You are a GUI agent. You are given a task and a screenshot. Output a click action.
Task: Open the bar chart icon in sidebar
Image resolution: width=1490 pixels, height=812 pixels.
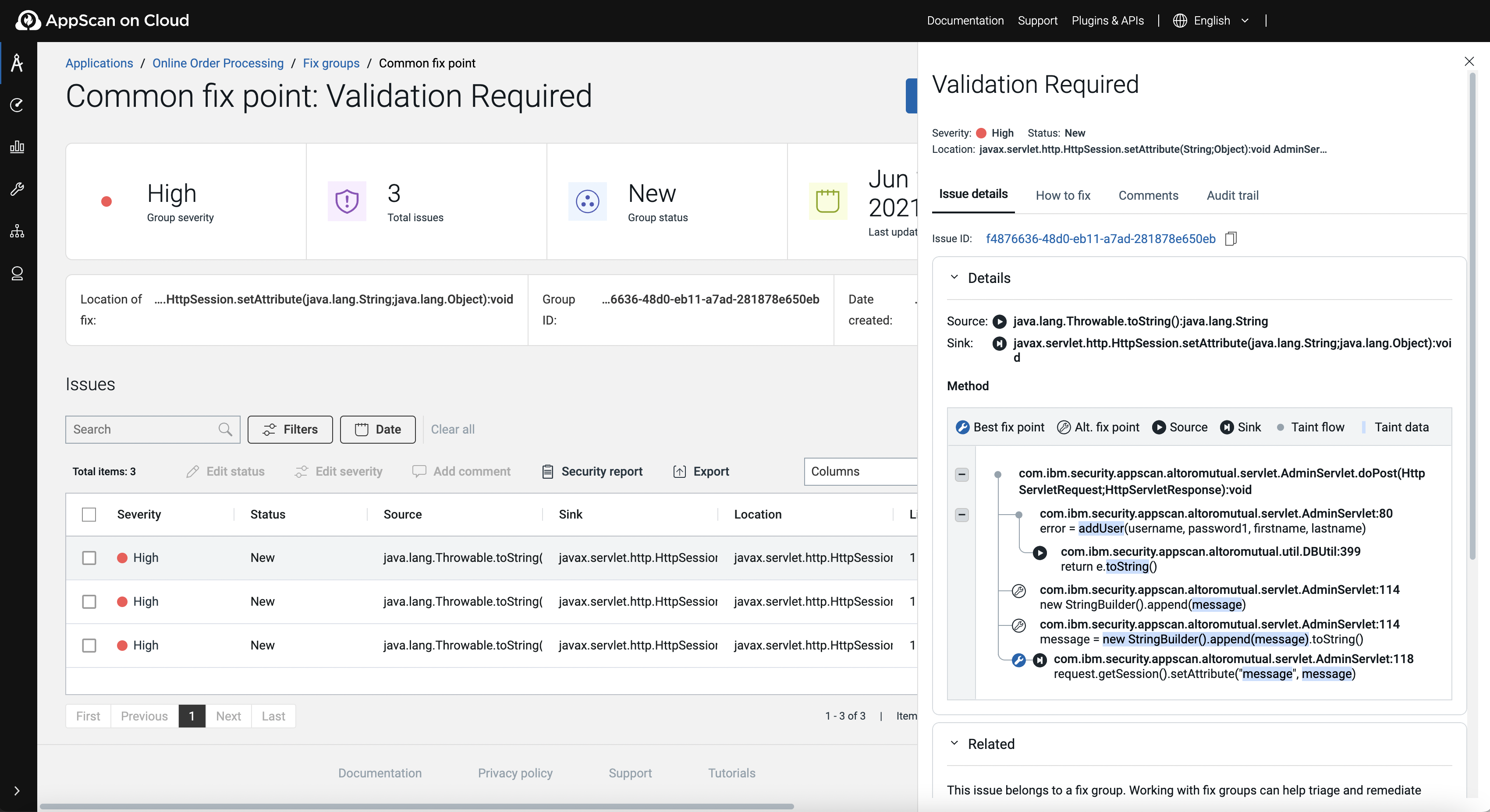point(18,147)
